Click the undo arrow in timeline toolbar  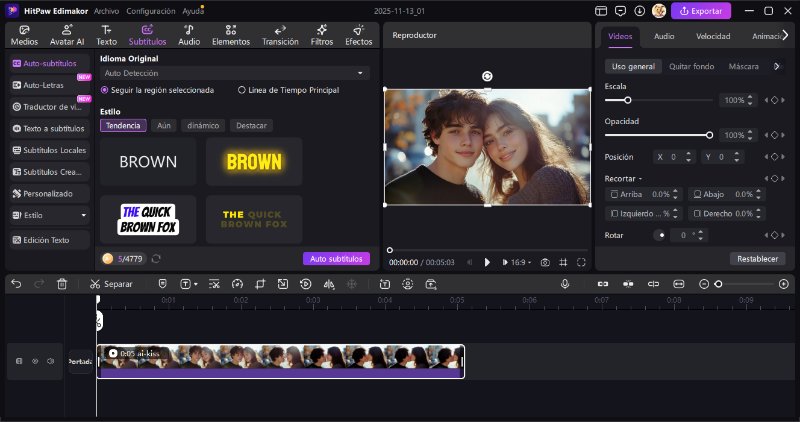[x=16, y=284]
